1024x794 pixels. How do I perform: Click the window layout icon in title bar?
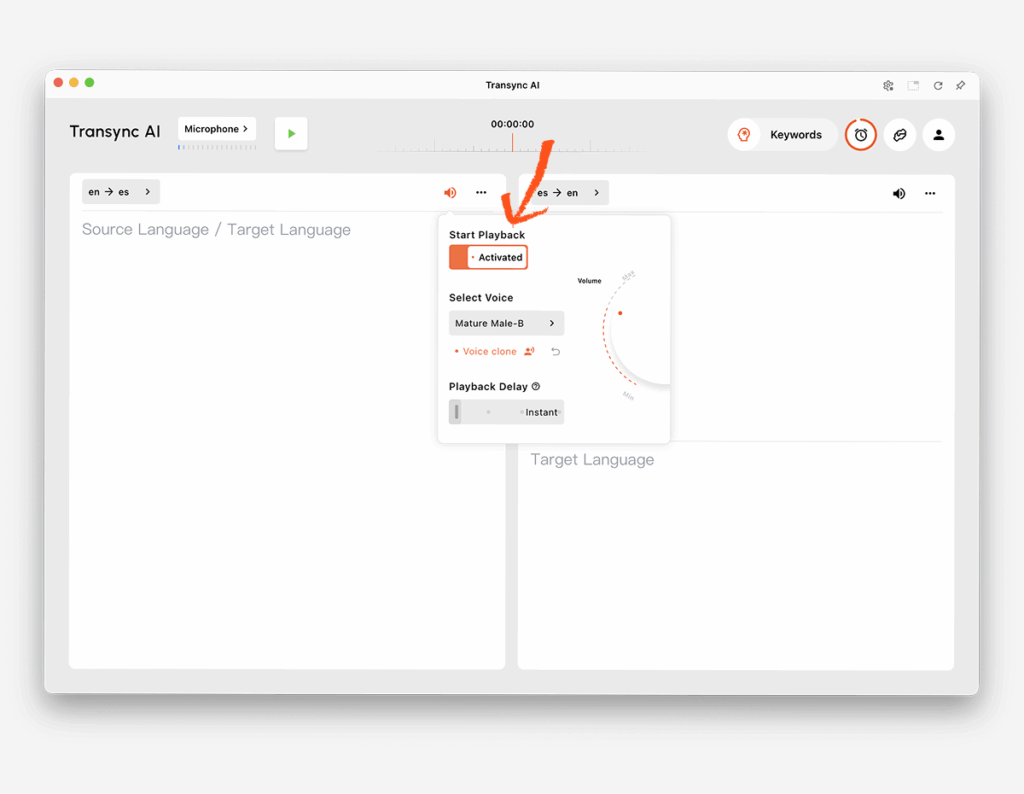[x=913, y=86]
